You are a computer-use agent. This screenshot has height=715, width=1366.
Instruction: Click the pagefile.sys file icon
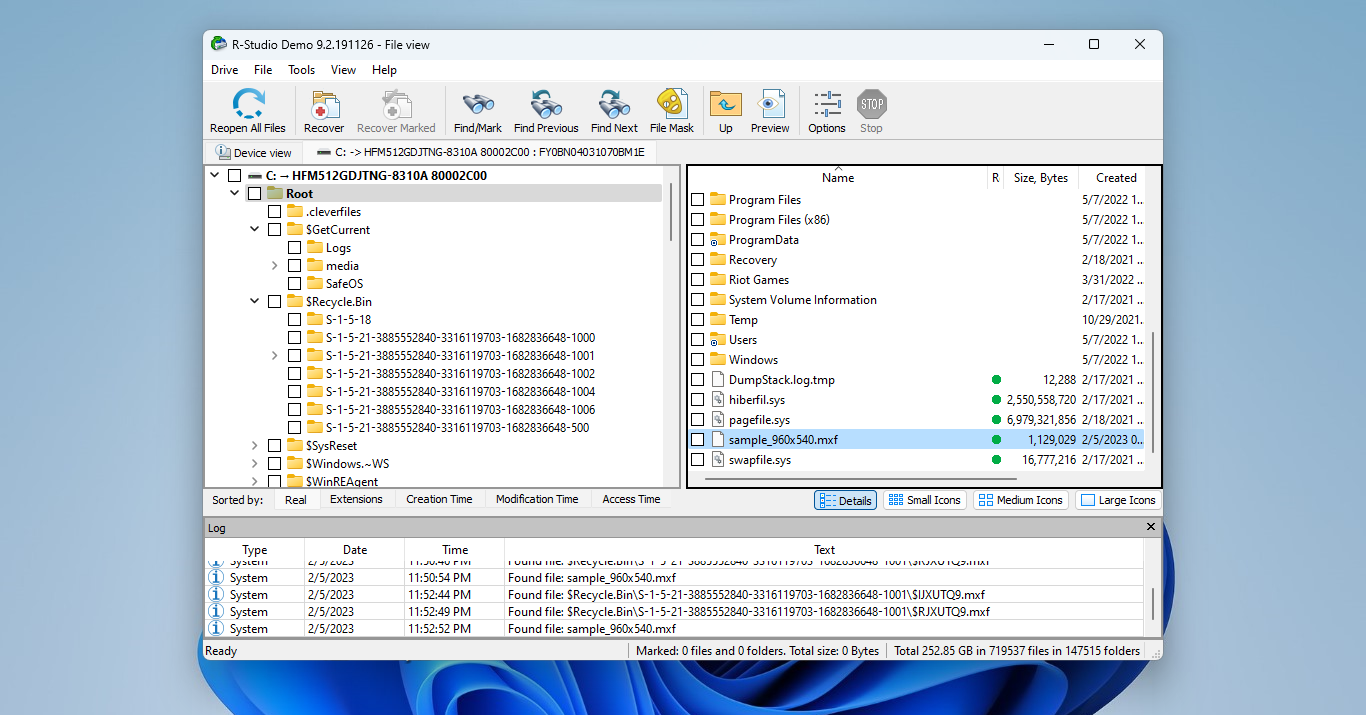point(718,420)
